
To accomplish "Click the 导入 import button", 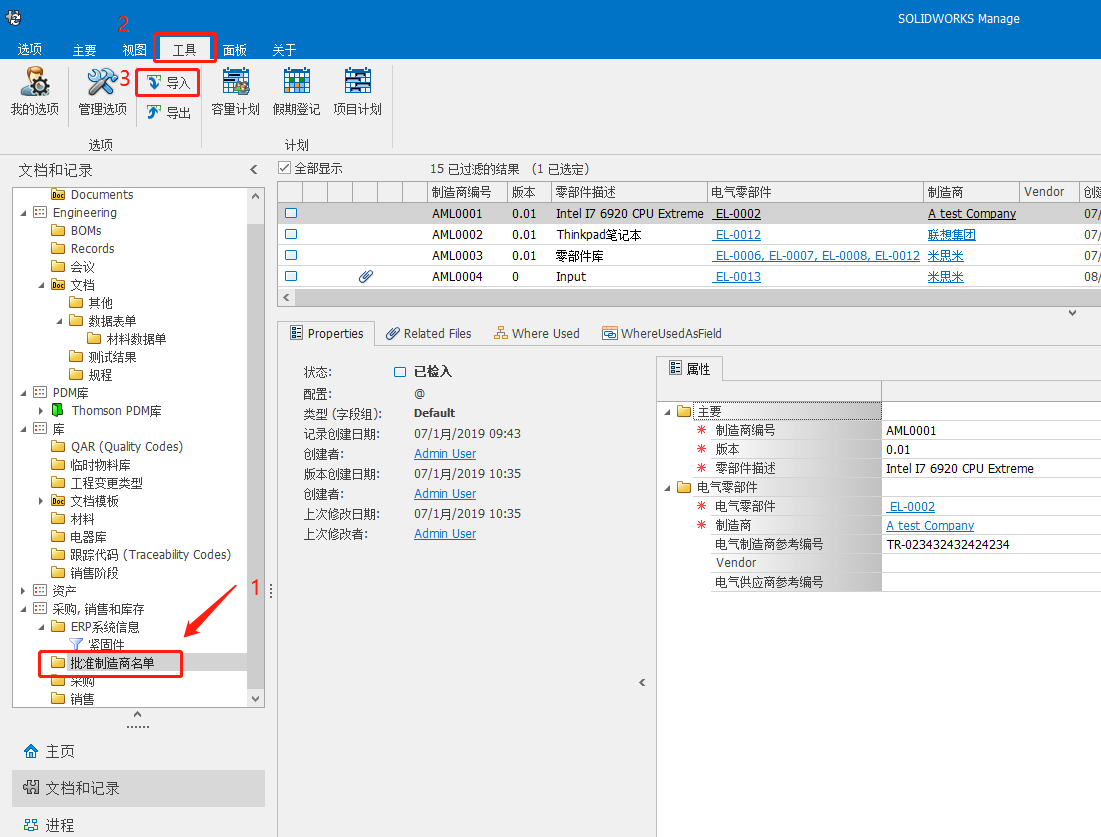I will 169,83.
